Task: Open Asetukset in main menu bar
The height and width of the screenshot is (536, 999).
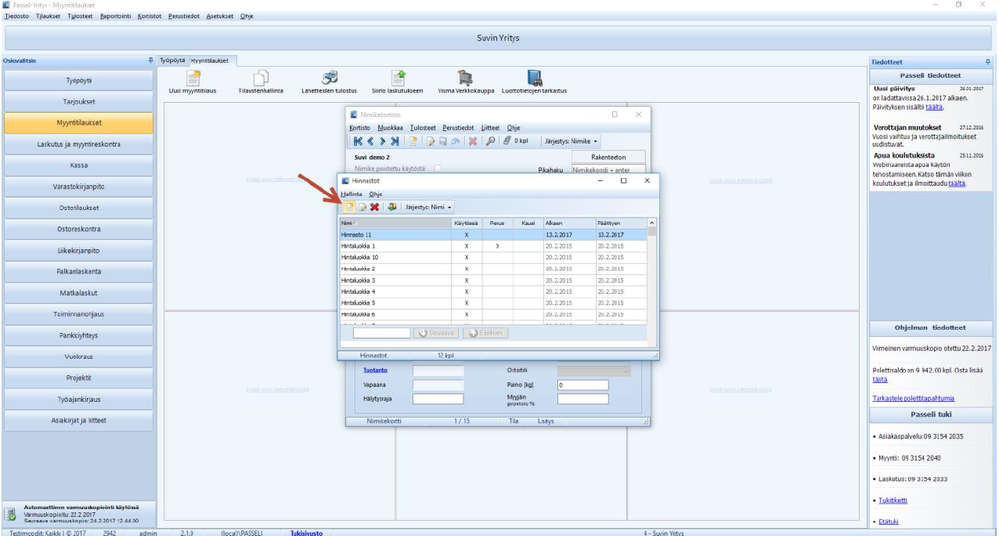Action: pyautogui.click(x=220, y=16)
